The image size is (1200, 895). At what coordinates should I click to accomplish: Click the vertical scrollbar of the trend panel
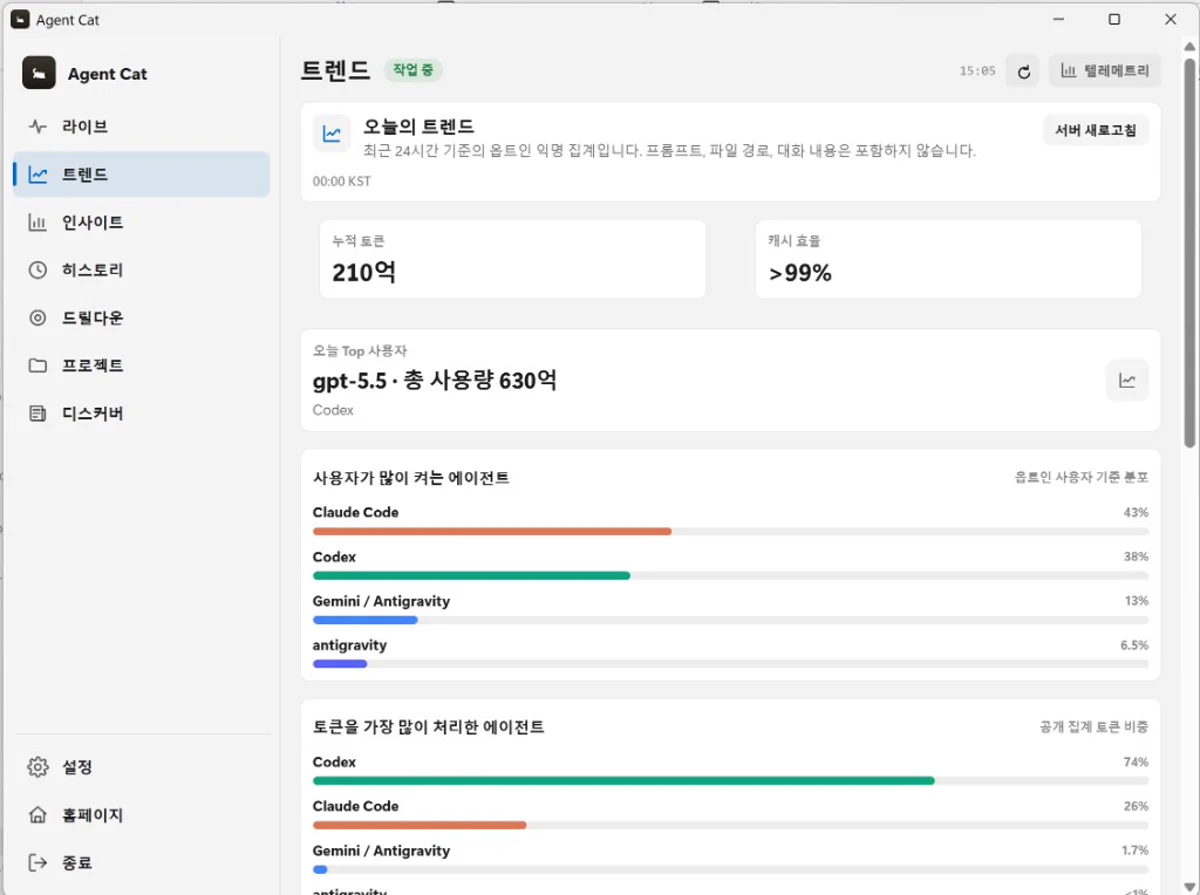1189,252
